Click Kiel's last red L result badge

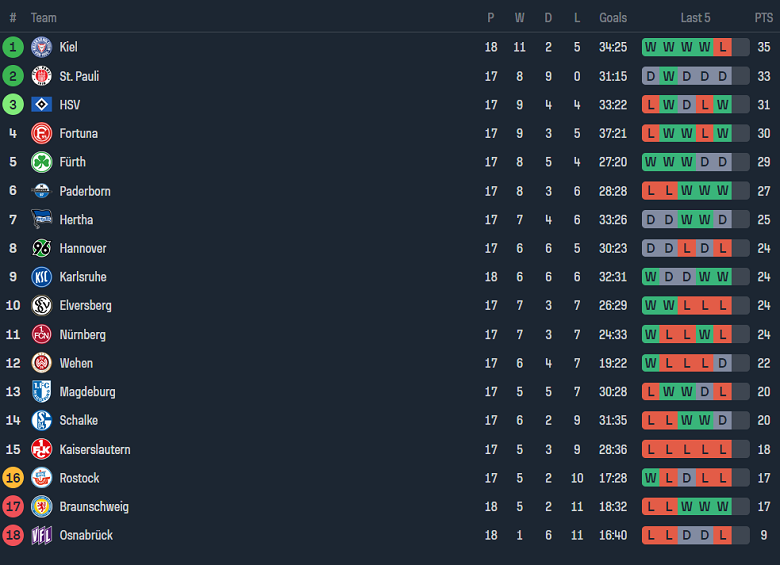point(722,47)
